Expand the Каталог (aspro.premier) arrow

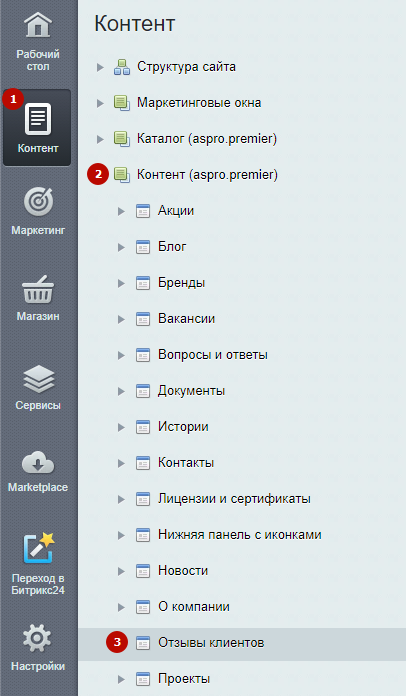pyautogui.click(x=100, y=139)
